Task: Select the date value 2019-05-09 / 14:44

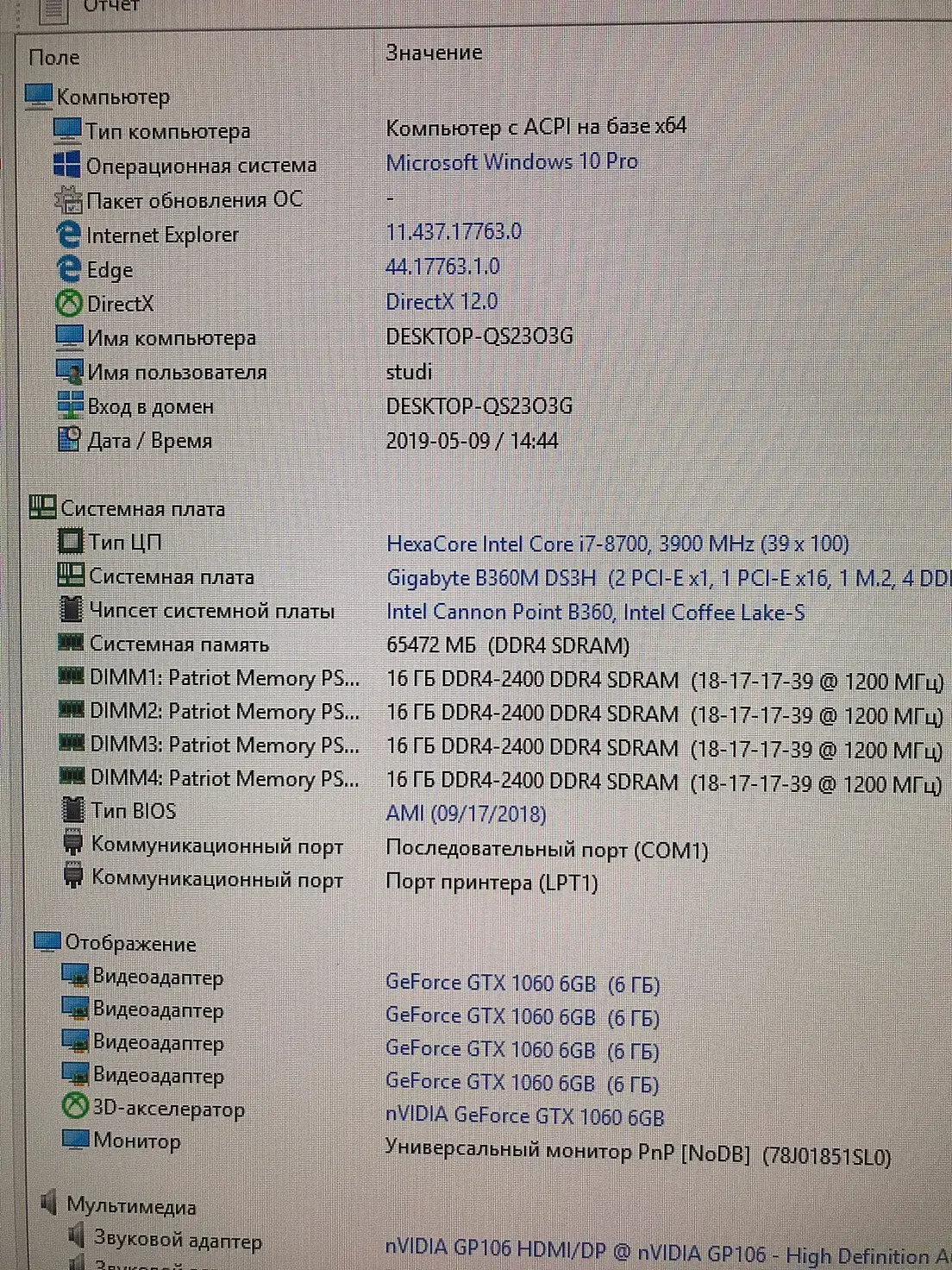Action: coord(472,441)
